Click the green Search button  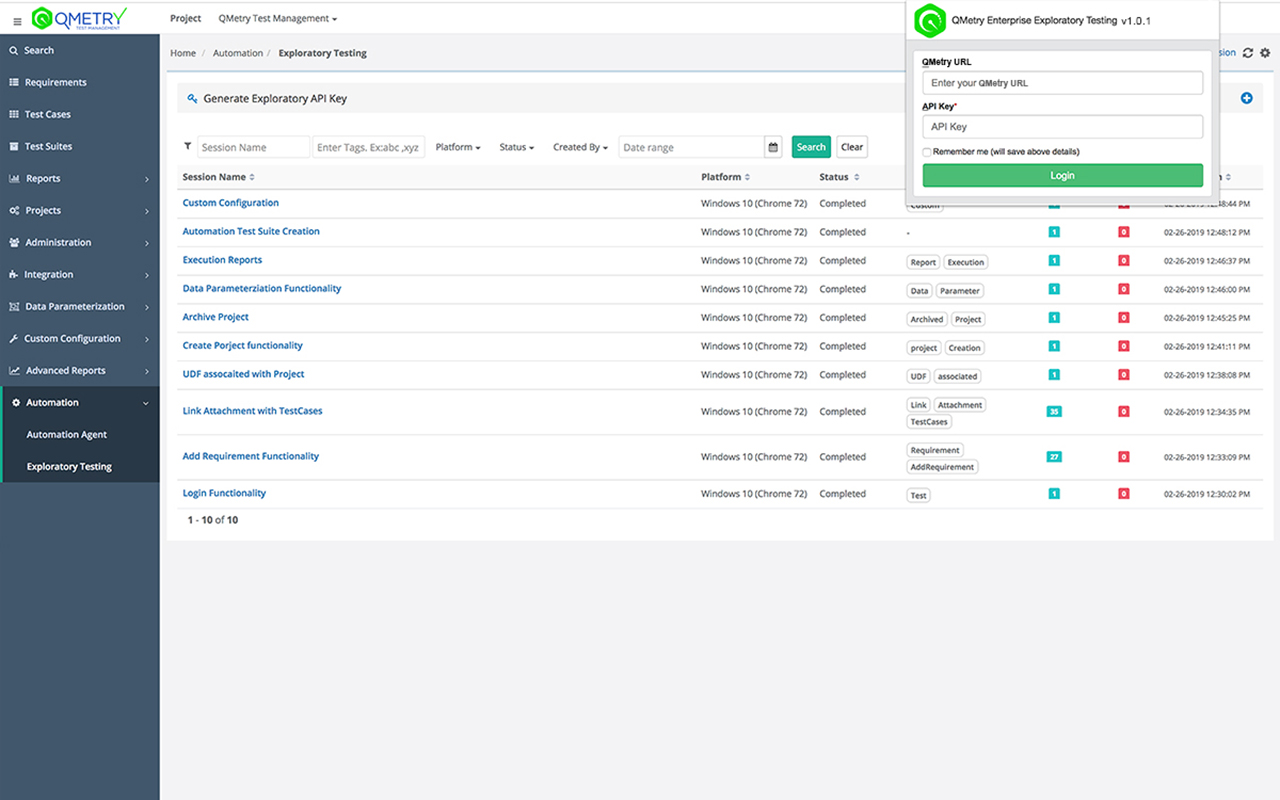tap(811, 147)
